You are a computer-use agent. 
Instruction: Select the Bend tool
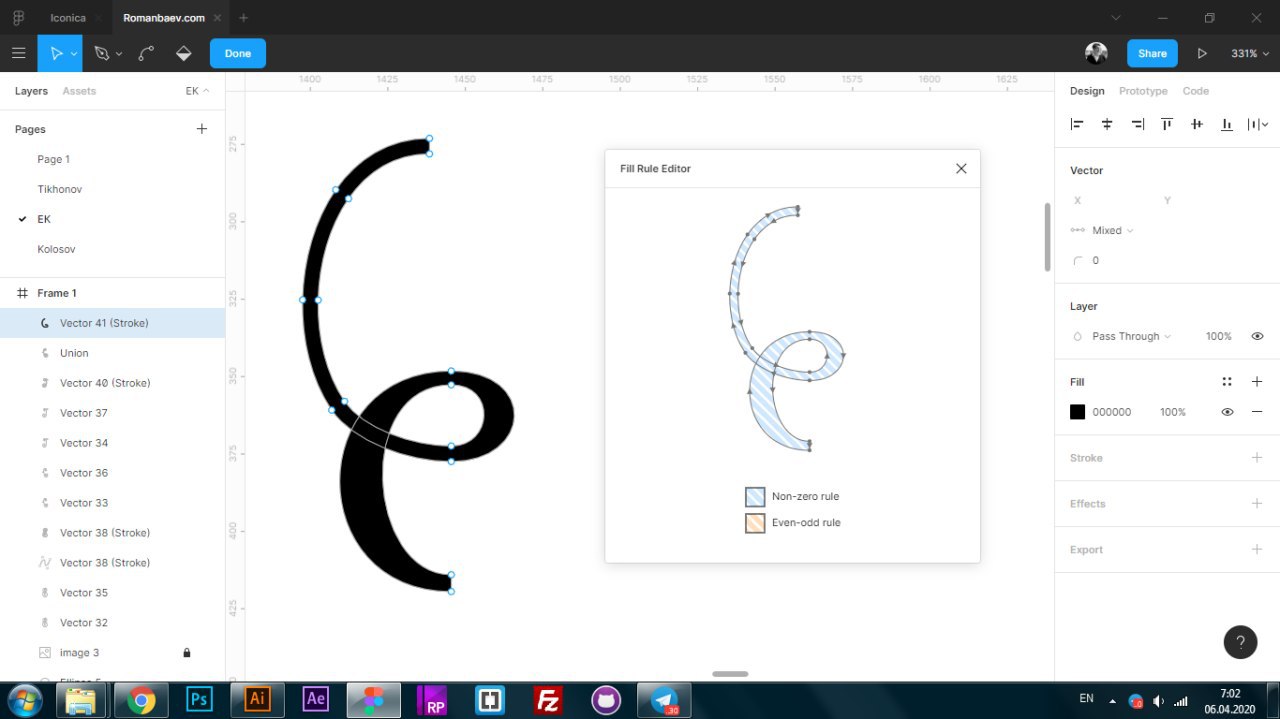[x=146, y=53]
